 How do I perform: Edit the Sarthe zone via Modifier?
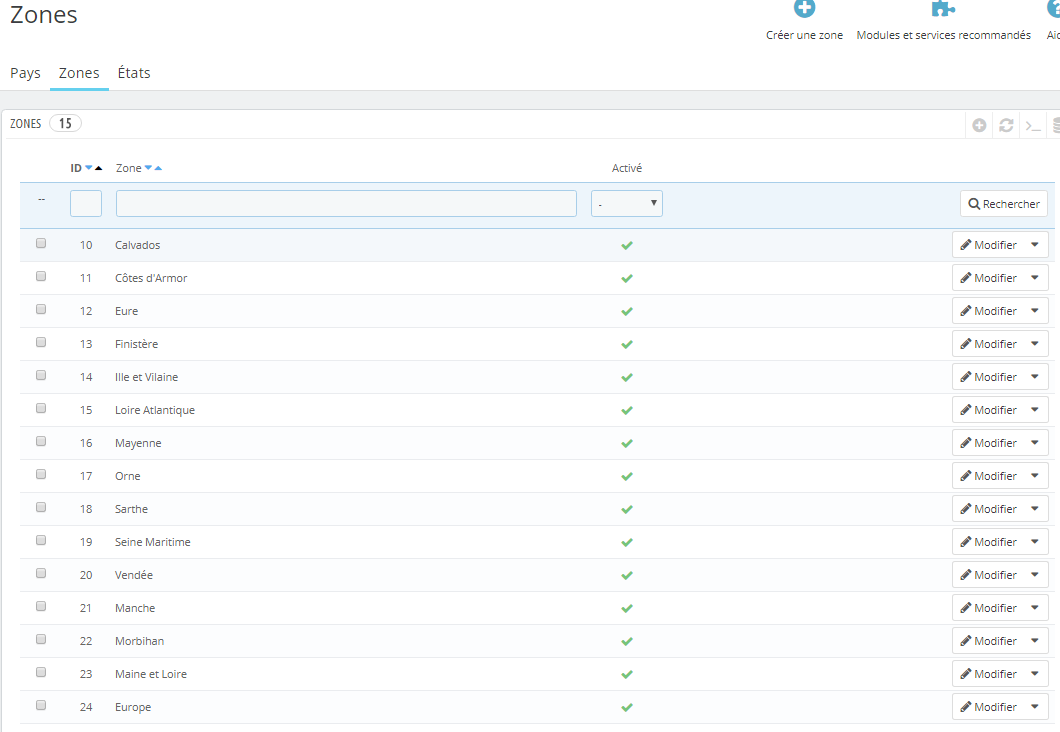click(x=989, y=509)
